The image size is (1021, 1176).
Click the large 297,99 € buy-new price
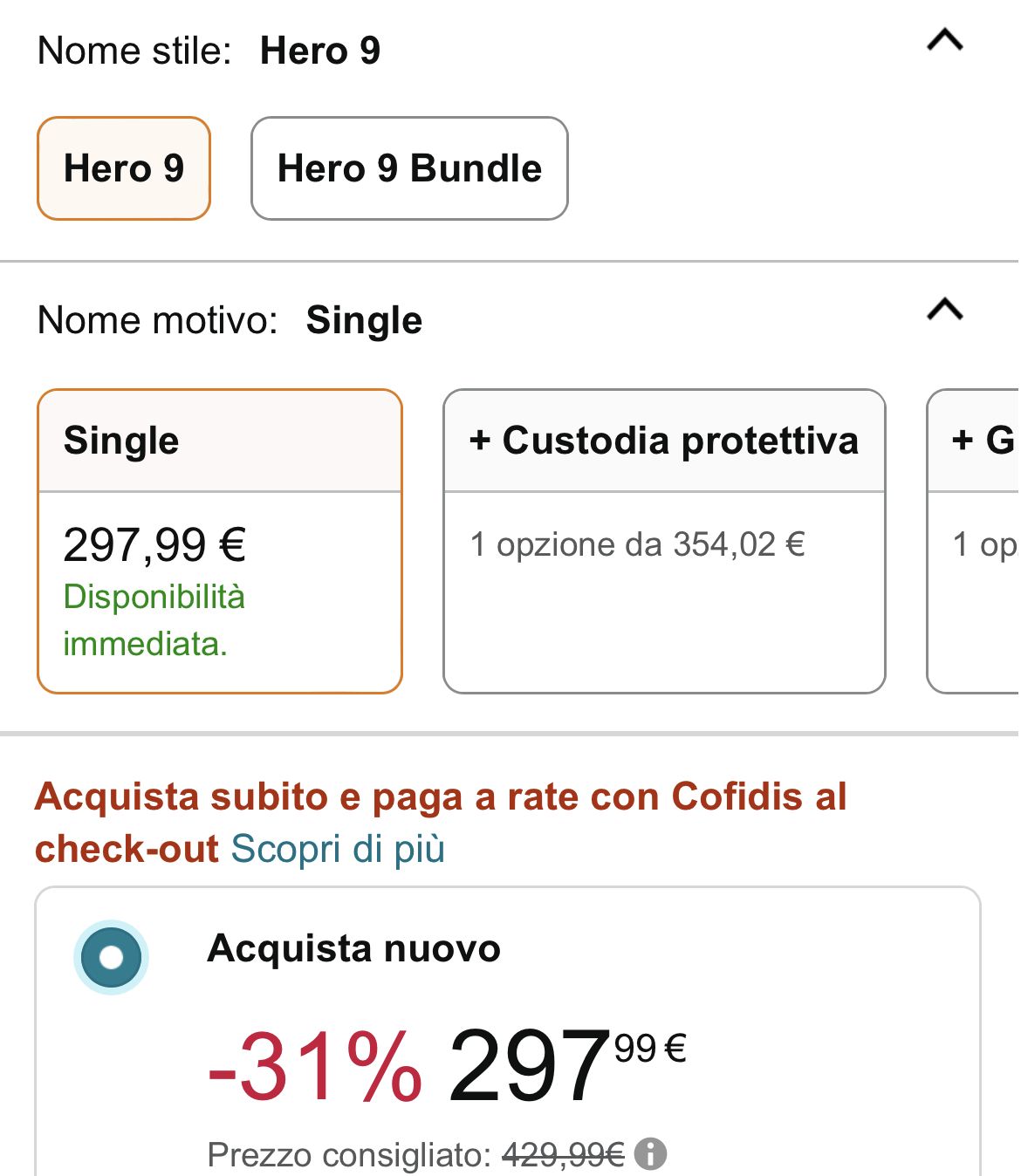(567, 1064)
